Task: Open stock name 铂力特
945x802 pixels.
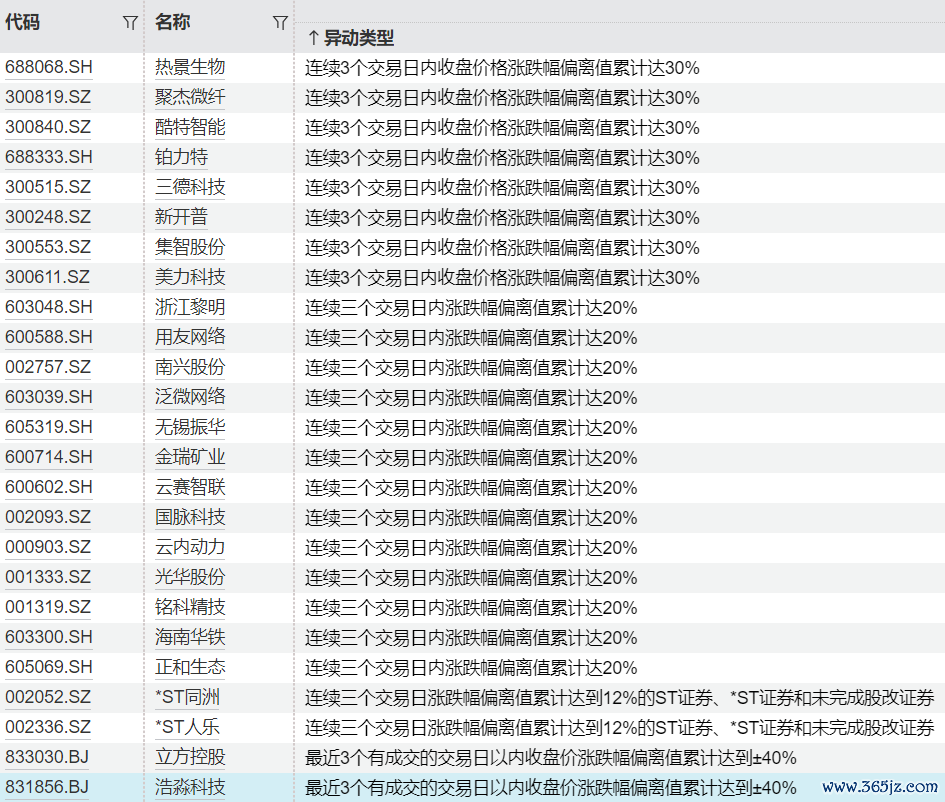Action: (181, 157)
